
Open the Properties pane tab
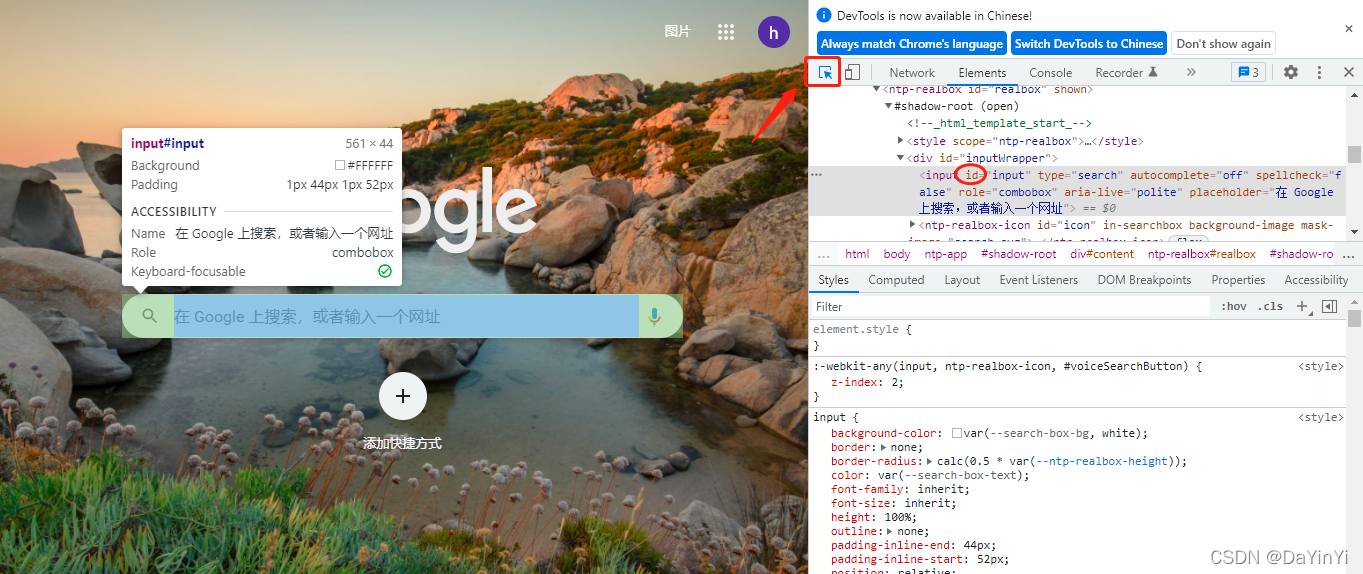1238,280
